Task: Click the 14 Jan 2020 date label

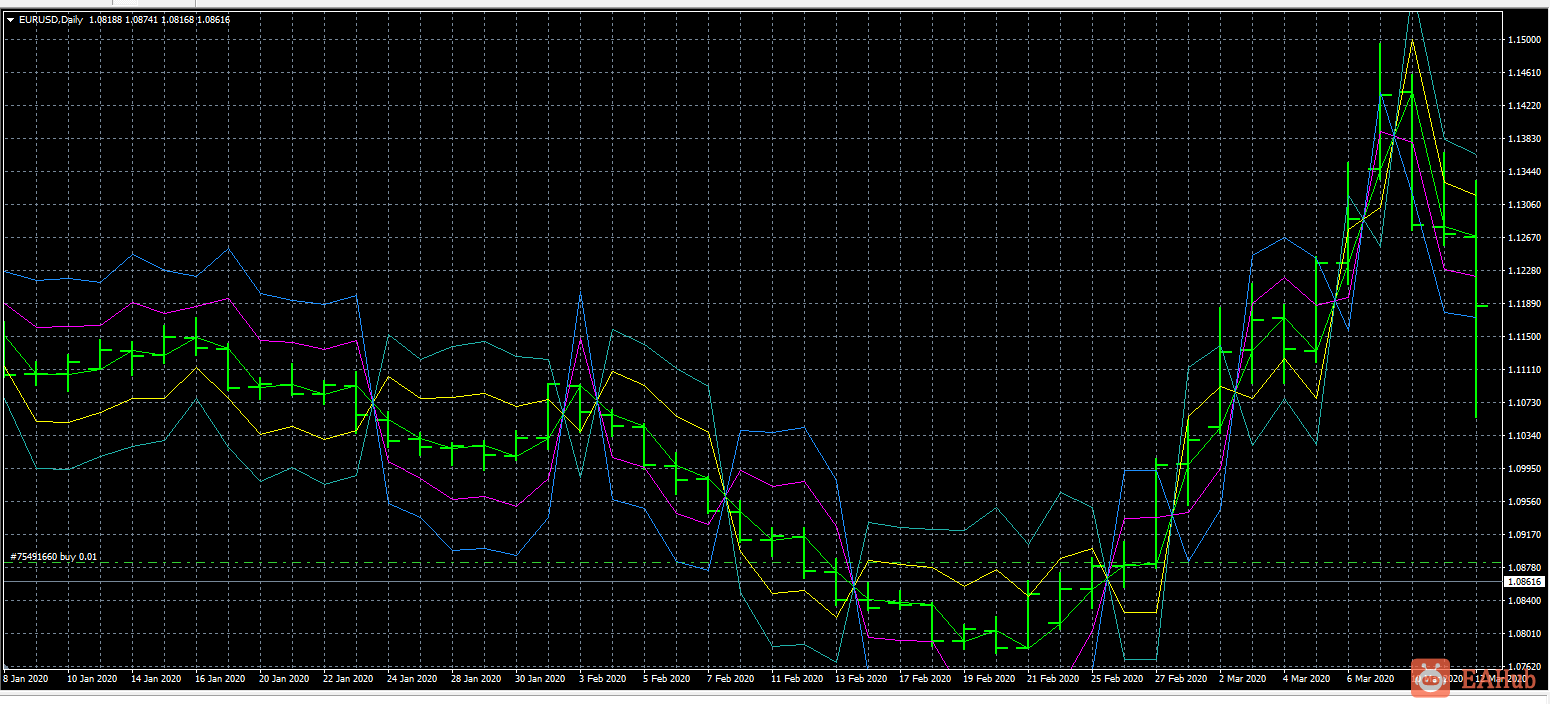Action: pyautogui.click(x=154, y=678)
